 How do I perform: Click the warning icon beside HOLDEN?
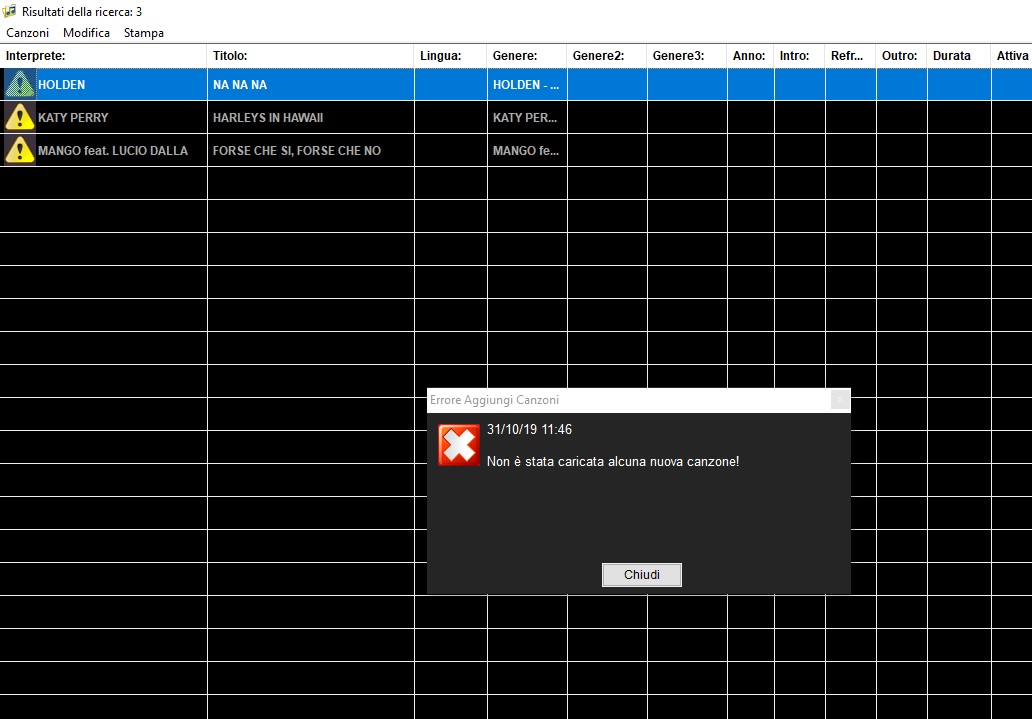pos(19,85)
